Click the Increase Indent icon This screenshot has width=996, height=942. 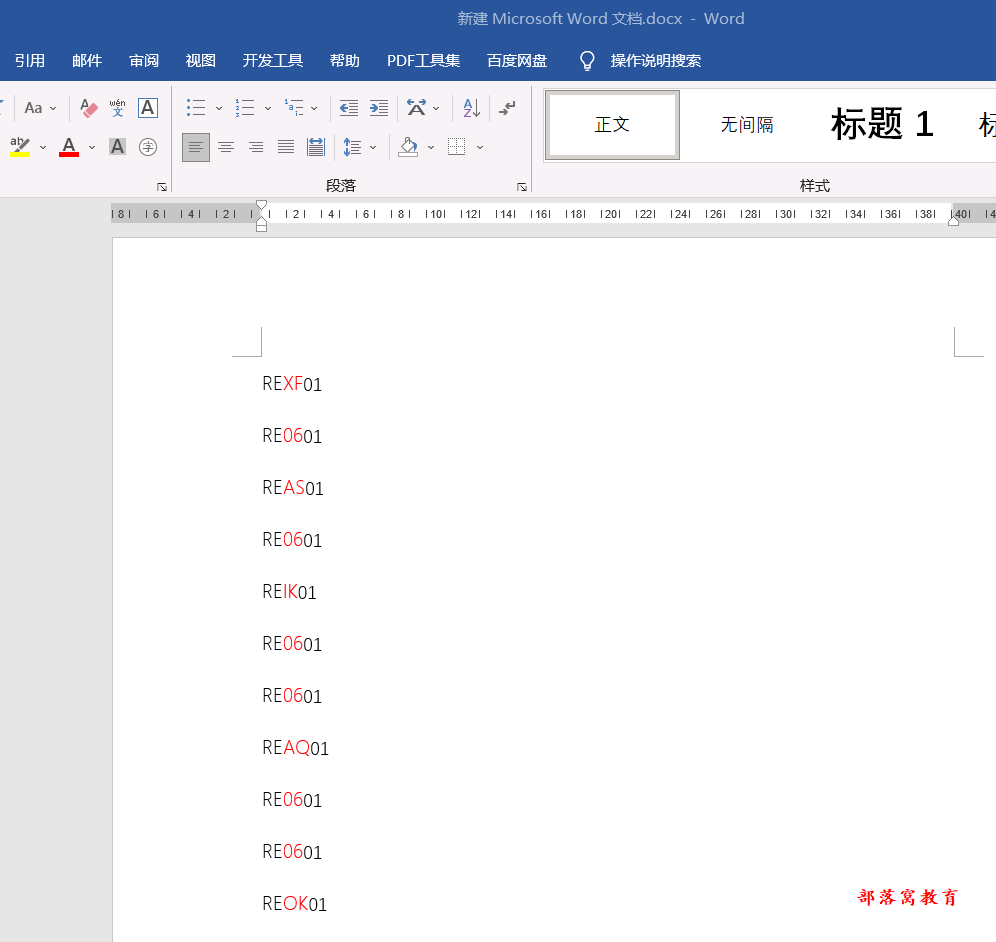(x=379, y=108)
